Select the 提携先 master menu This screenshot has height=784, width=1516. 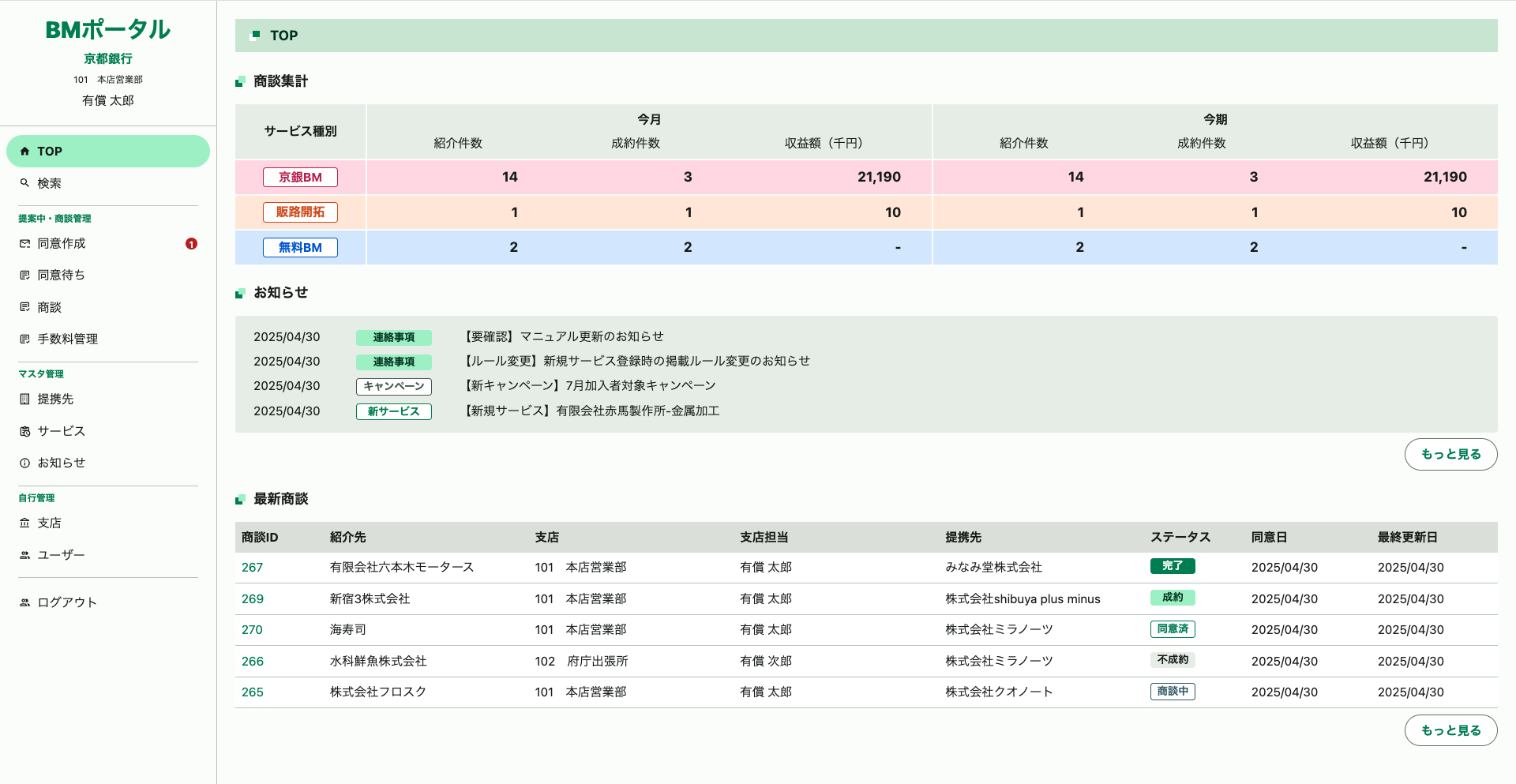(x=108, y=400)
